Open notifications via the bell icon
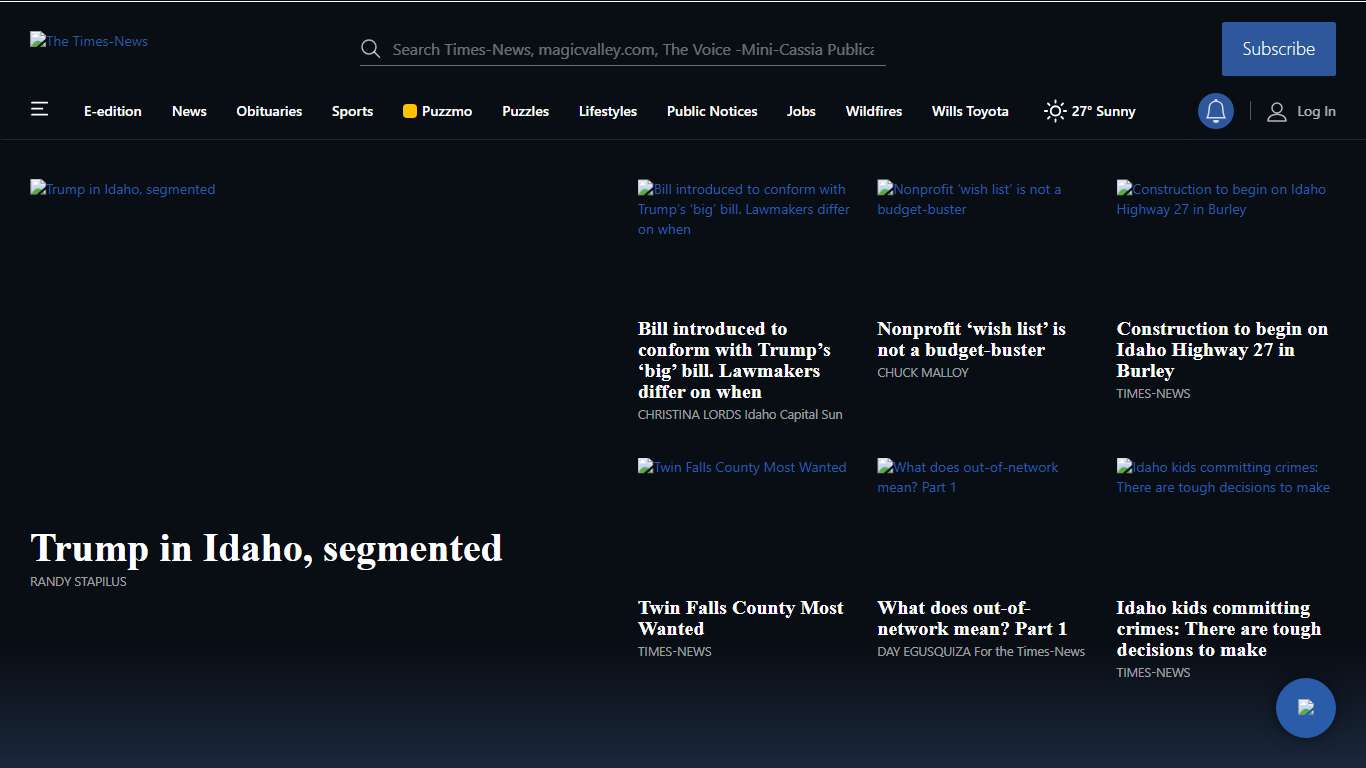Screen dimensions: 1366x768 (1215, 111)
